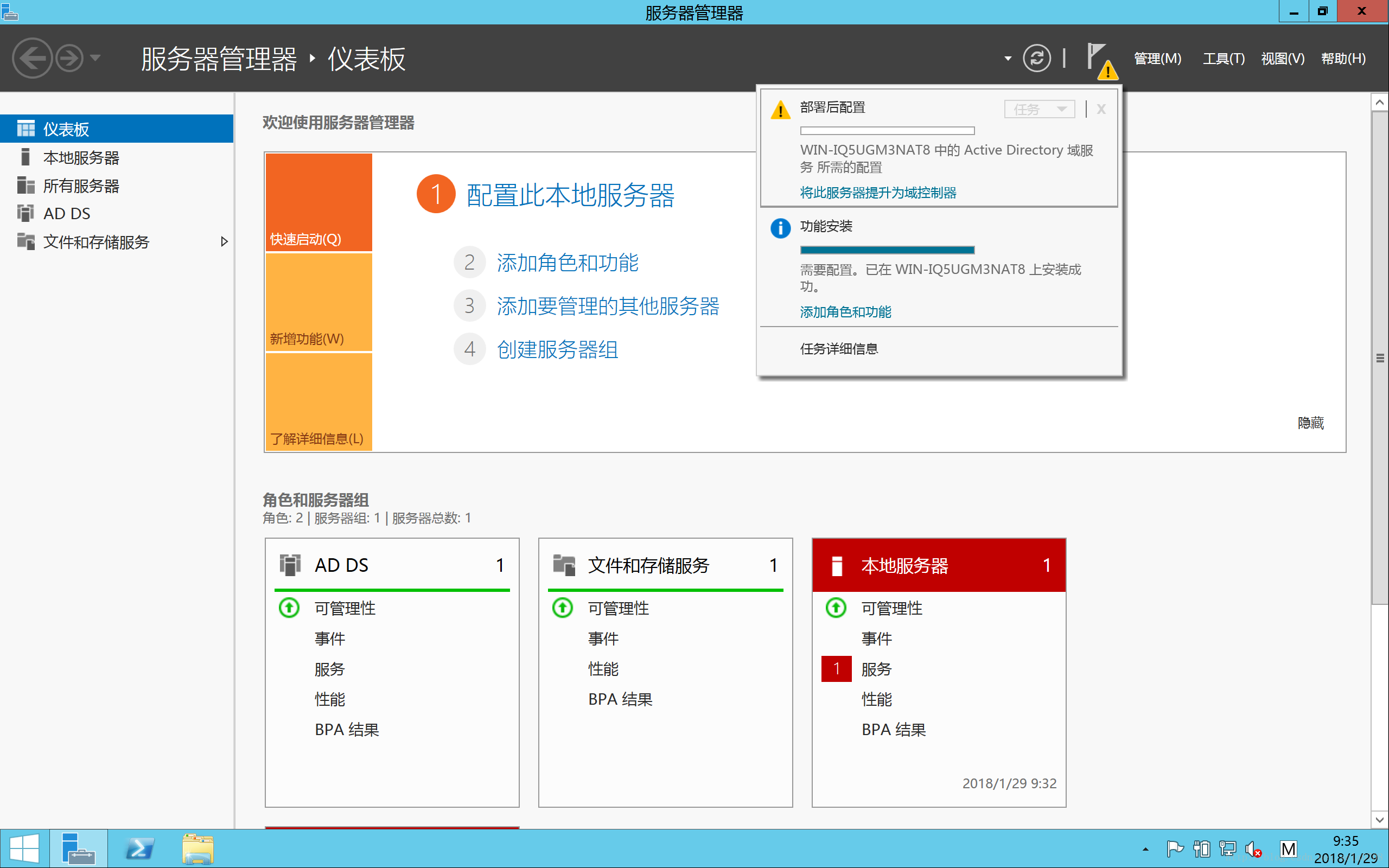Click green manageability icon in 文件和存储服务 tile
The image size is (1389, 868).
click(563, 608)
